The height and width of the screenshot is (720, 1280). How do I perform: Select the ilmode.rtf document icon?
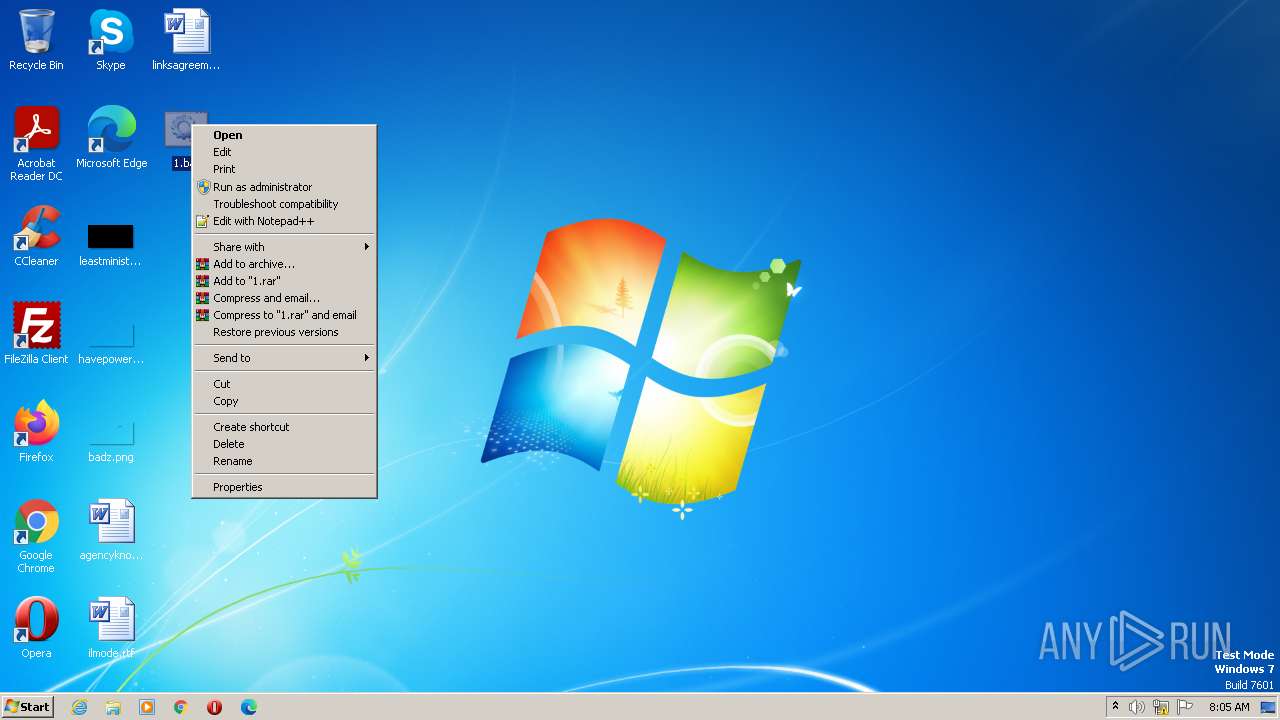click(110, 628)
